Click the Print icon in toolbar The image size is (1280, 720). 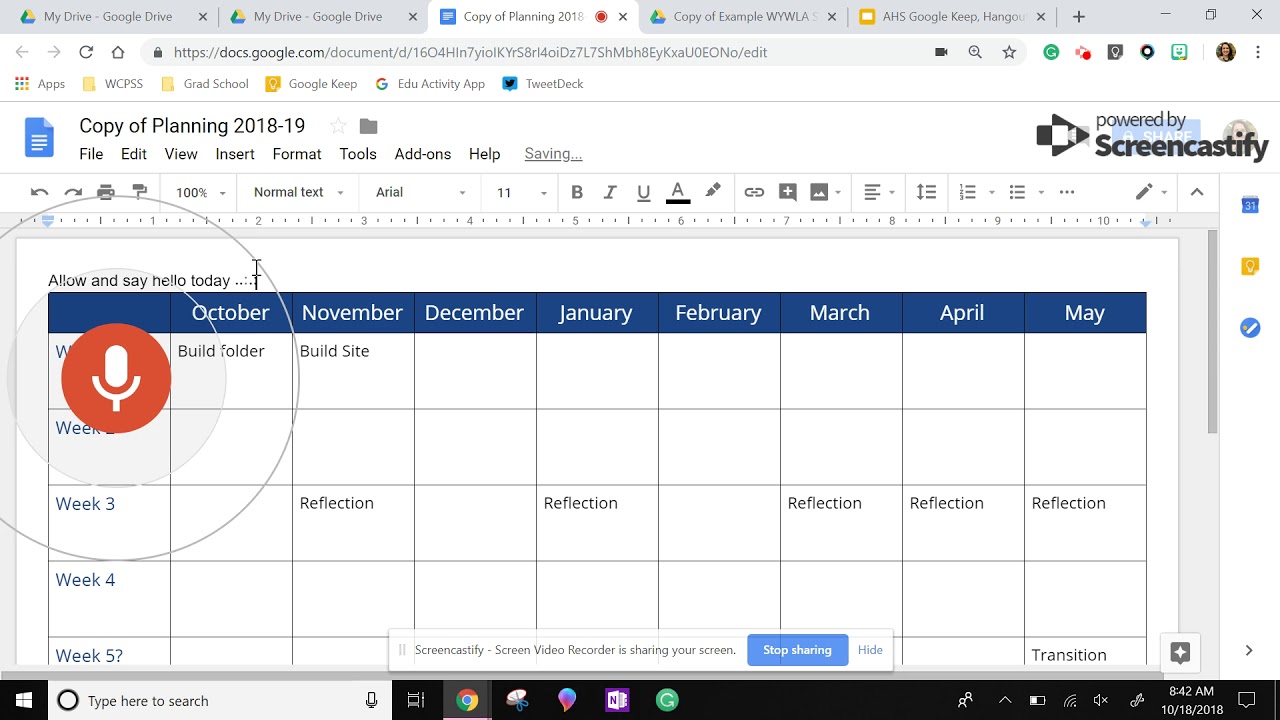(x=106, y=192)
